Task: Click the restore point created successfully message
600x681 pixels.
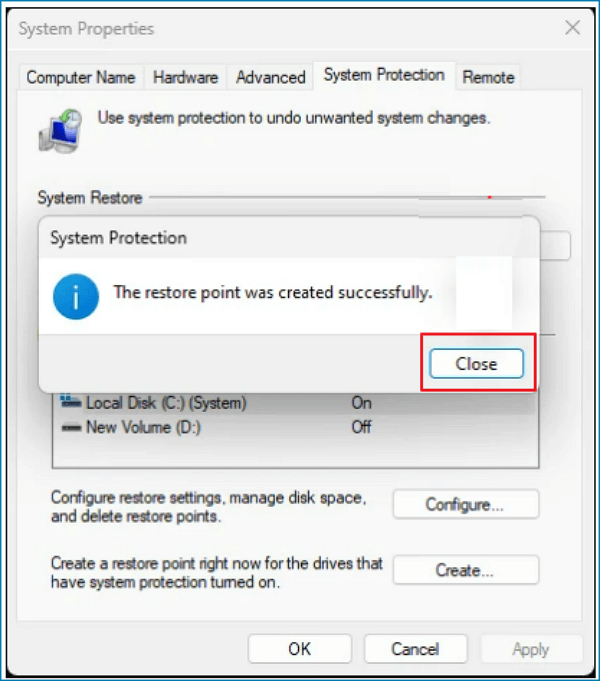Action: pos(273,293)
